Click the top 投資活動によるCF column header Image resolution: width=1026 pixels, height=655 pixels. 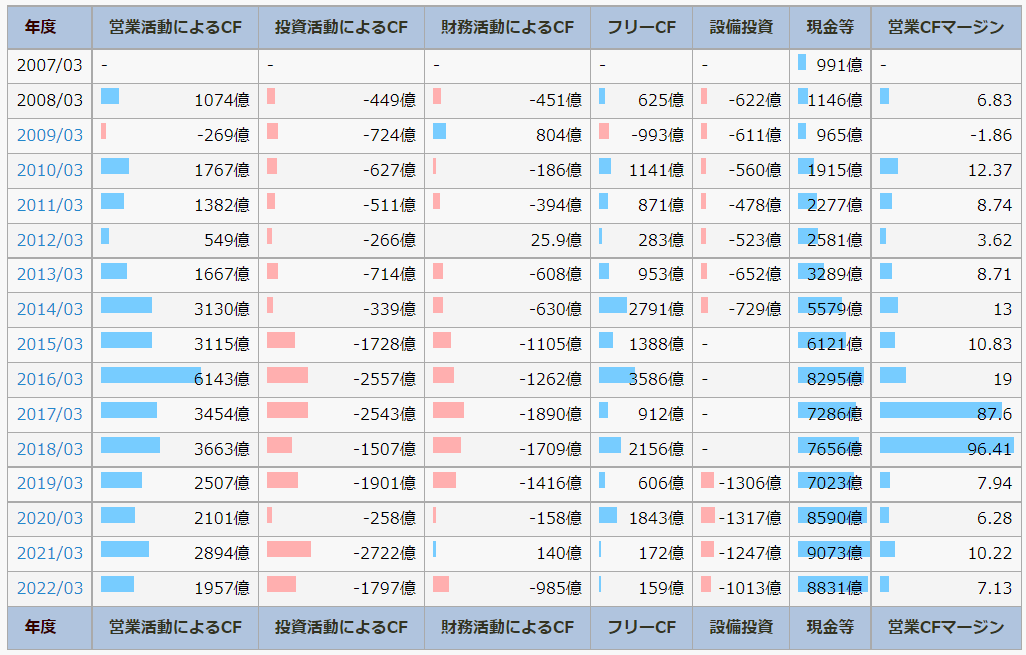coord(342,27)
